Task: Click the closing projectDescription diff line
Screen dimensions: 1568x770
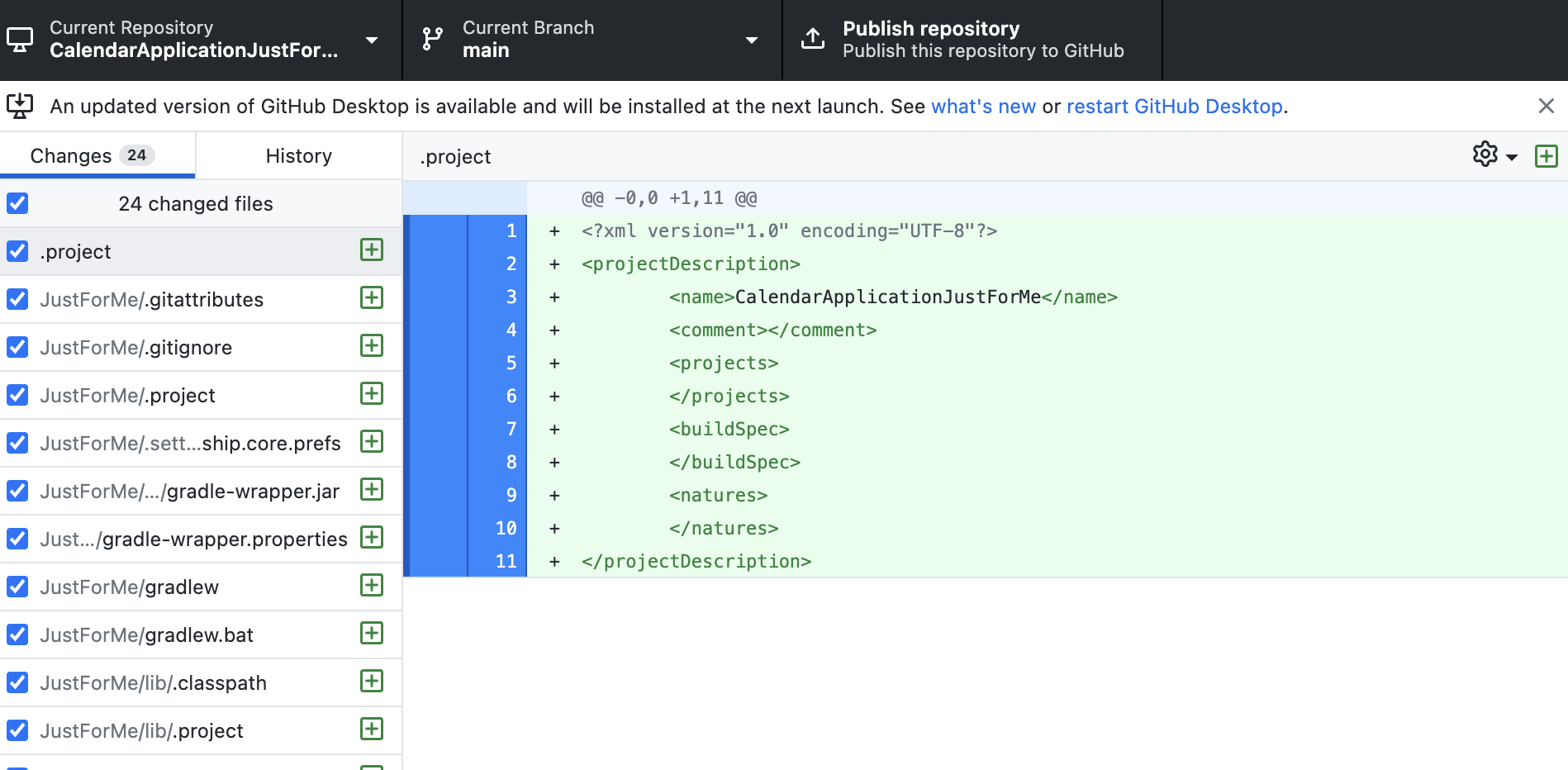Action: pyautogui.click(x=696, y=562)
